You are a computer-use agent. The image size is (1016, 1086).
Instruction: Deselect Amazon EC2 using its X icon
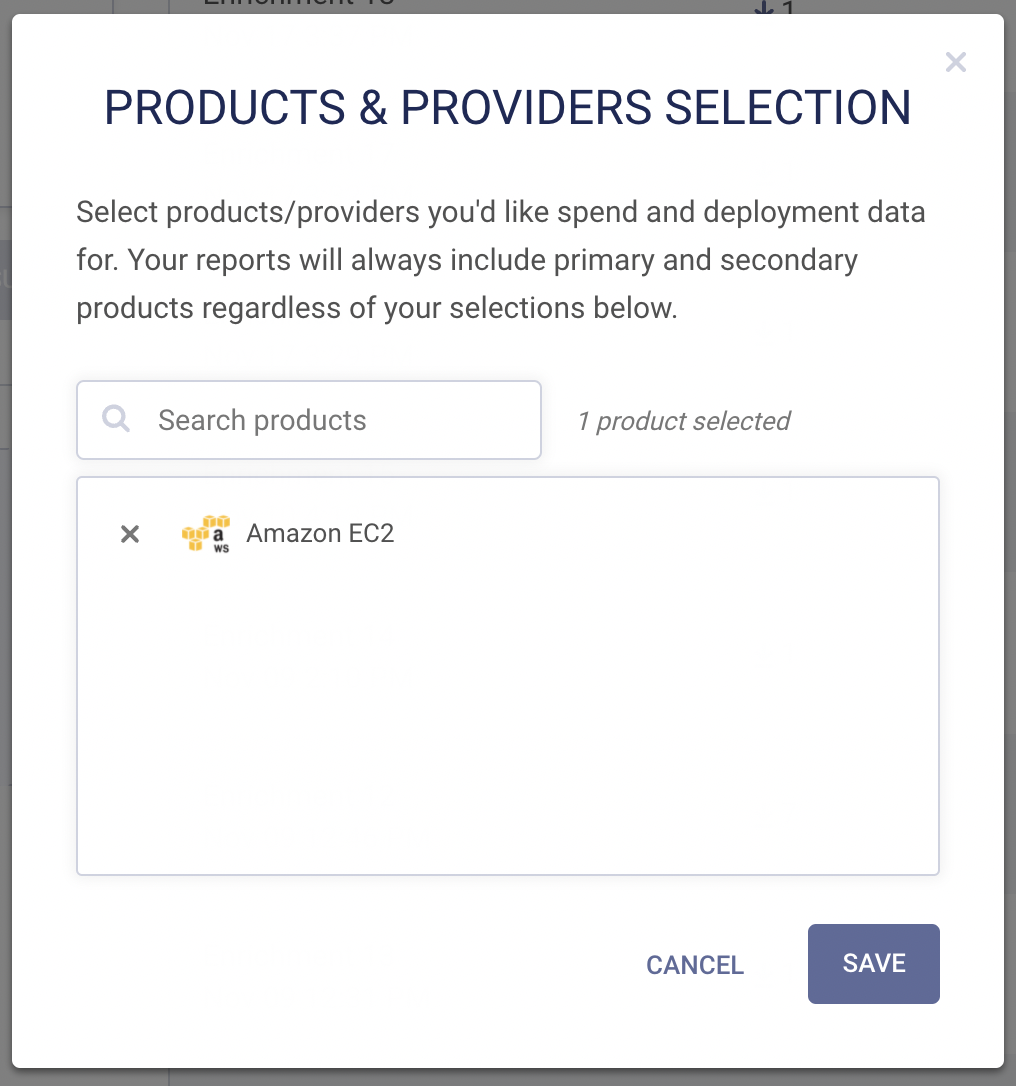coord(130,534)
